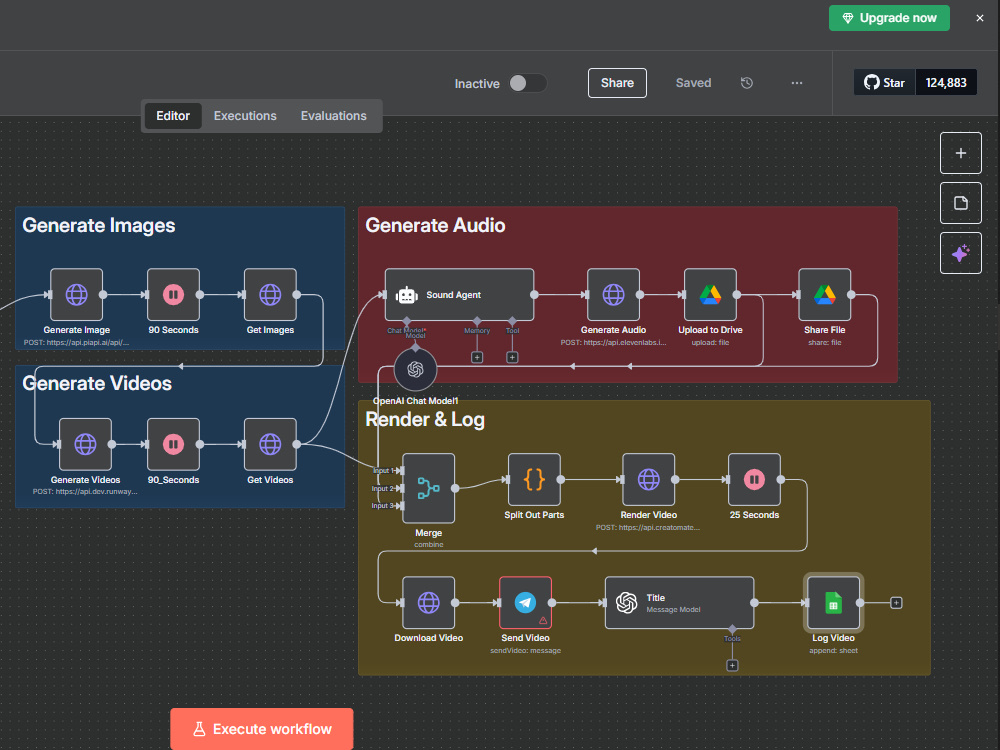Open the Render Video HTTP node
Viewport: 1000px width, 750px height.
(649, 480)
